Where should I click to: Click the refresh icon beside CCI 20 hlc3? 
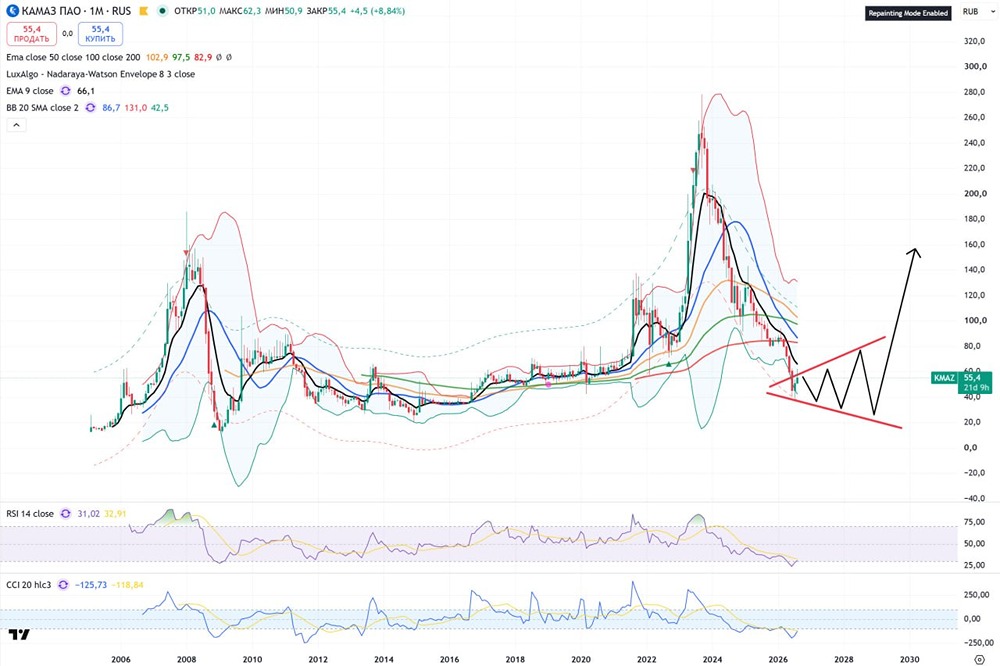[62, 584]
